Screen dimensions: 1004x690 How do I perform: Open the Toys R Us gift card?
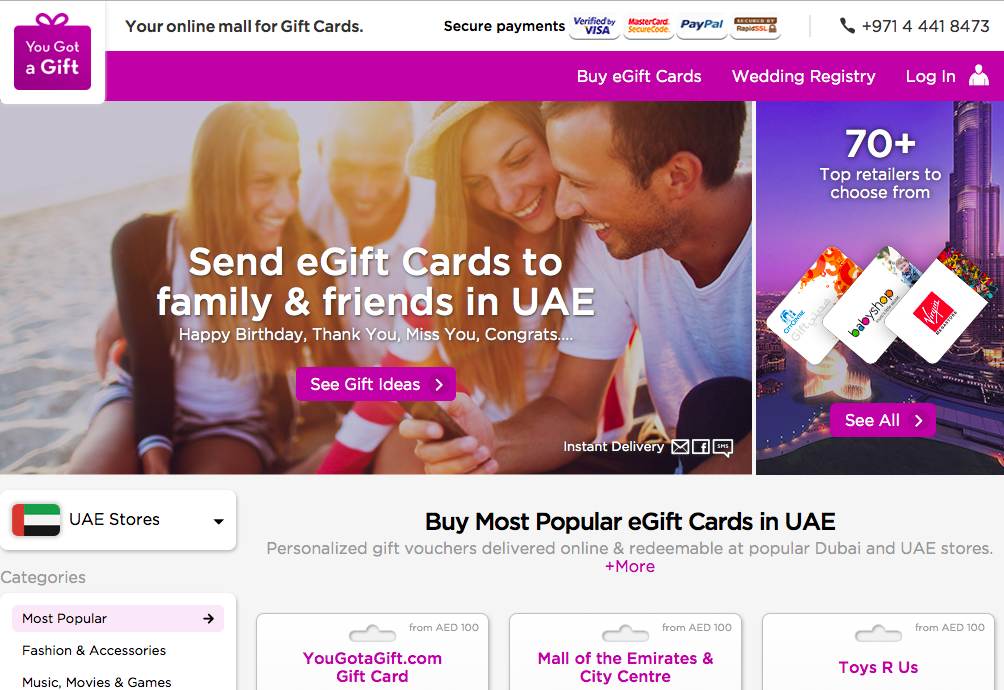(878, 653)
